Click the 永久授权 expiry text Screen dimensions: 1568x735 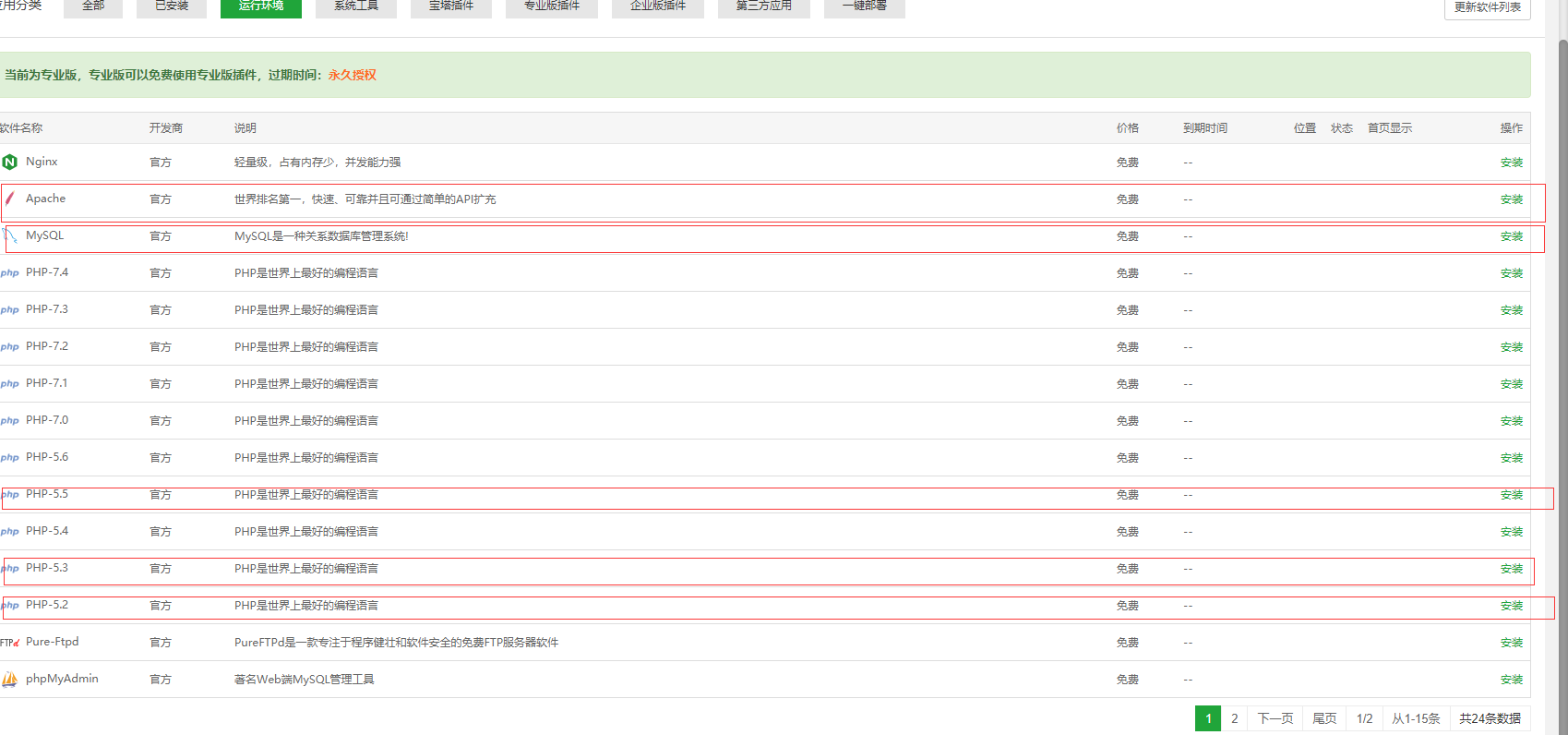pos(352,75)
